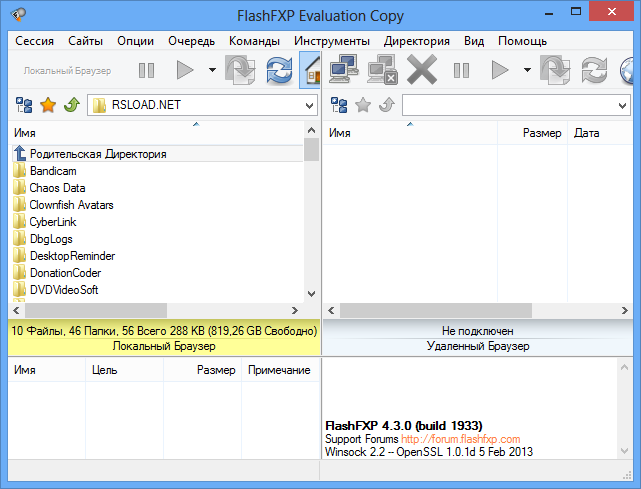The width and height of the screenshot is (641, 489).
Task: Click the remote disconnect computers icon
Action: (x=383, y=70)
